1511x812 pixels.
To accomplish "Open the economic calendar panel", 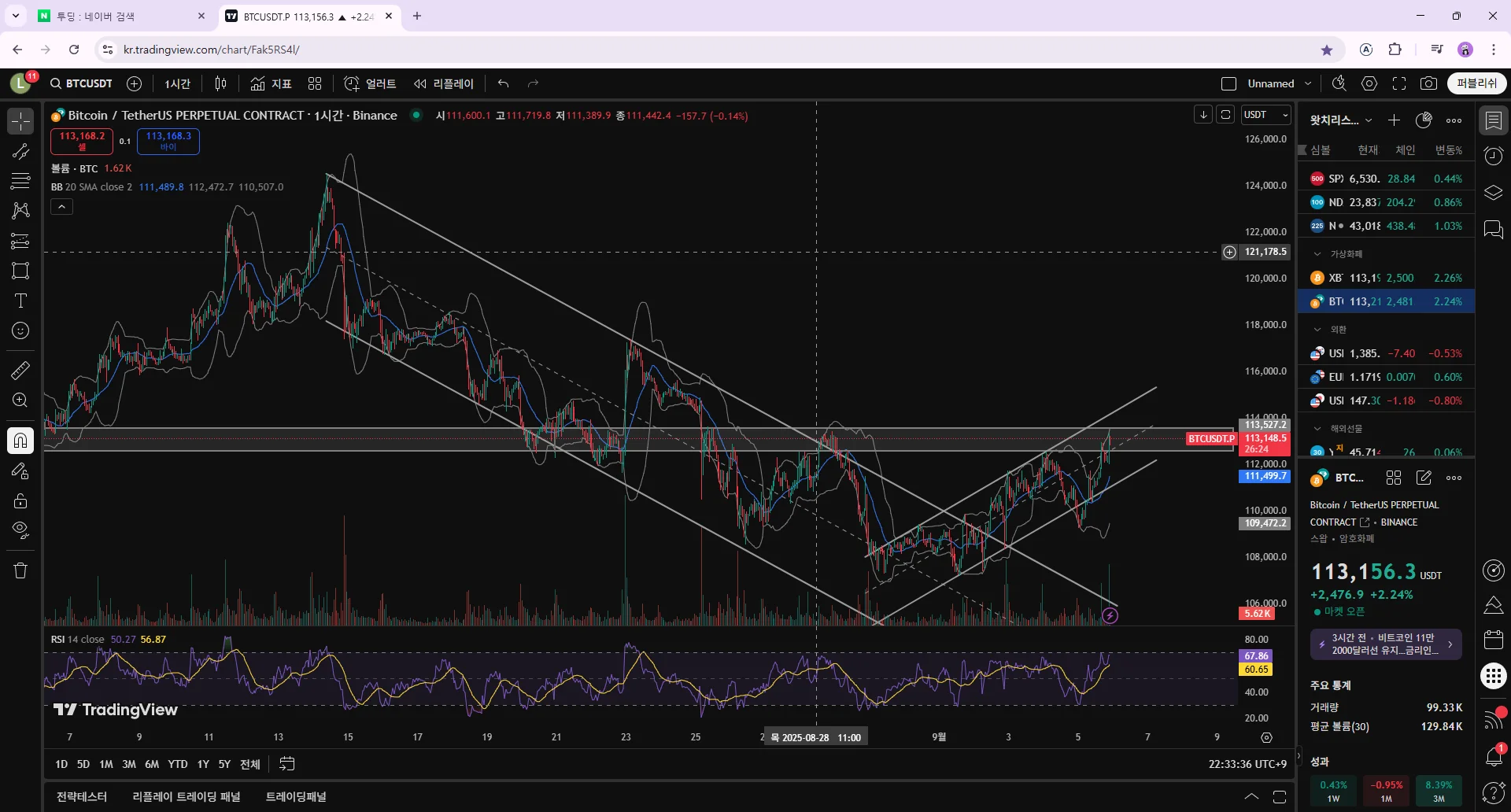I will pos(1493,639).
